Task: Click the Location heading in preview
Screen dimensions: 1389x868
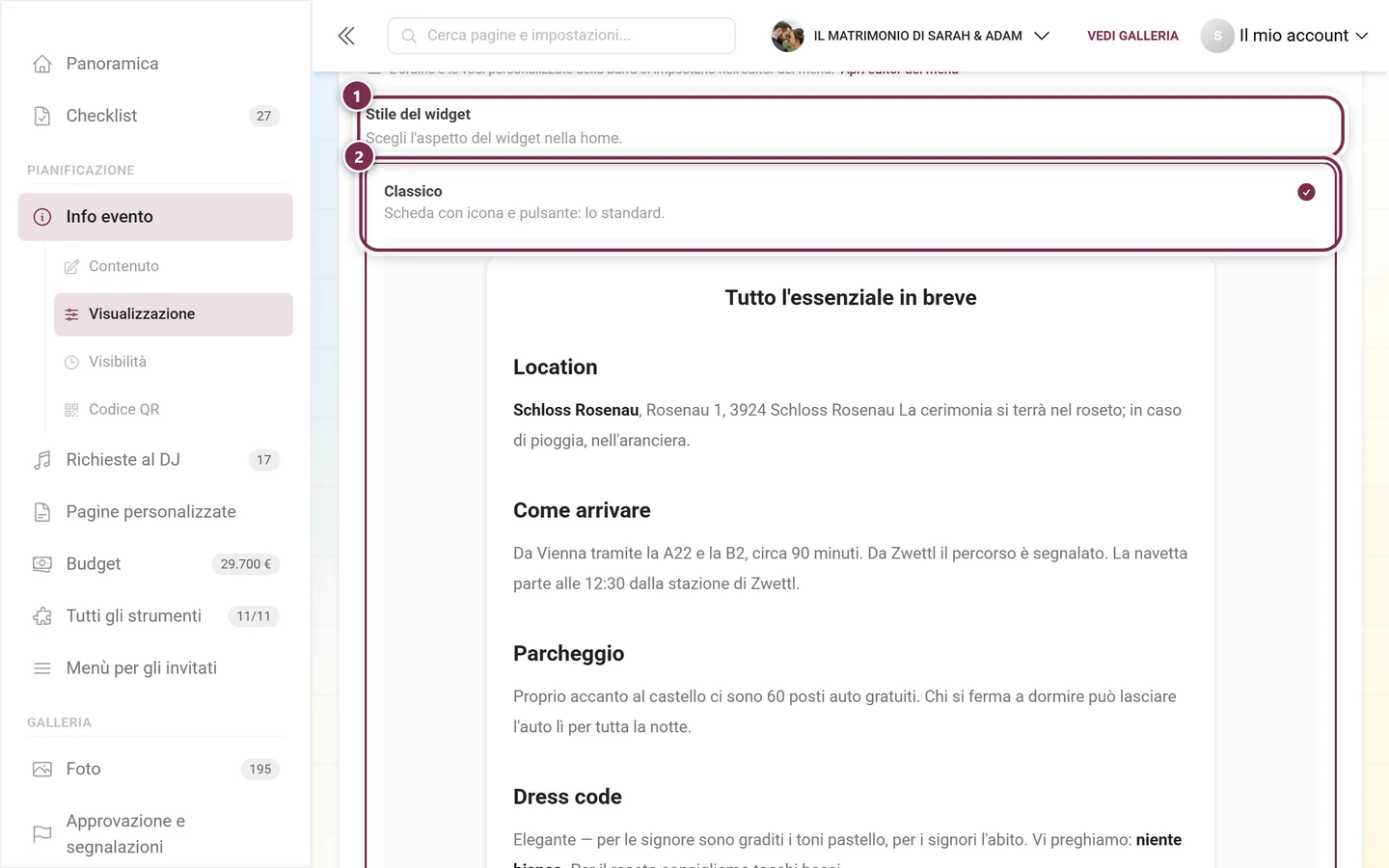Action: [x=555, y=367]
